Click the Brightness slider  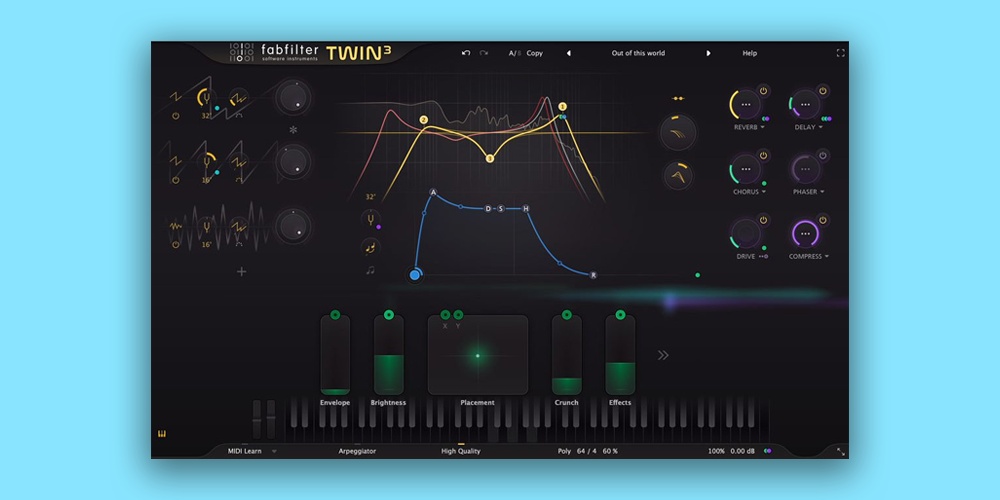tap(388, 355)
